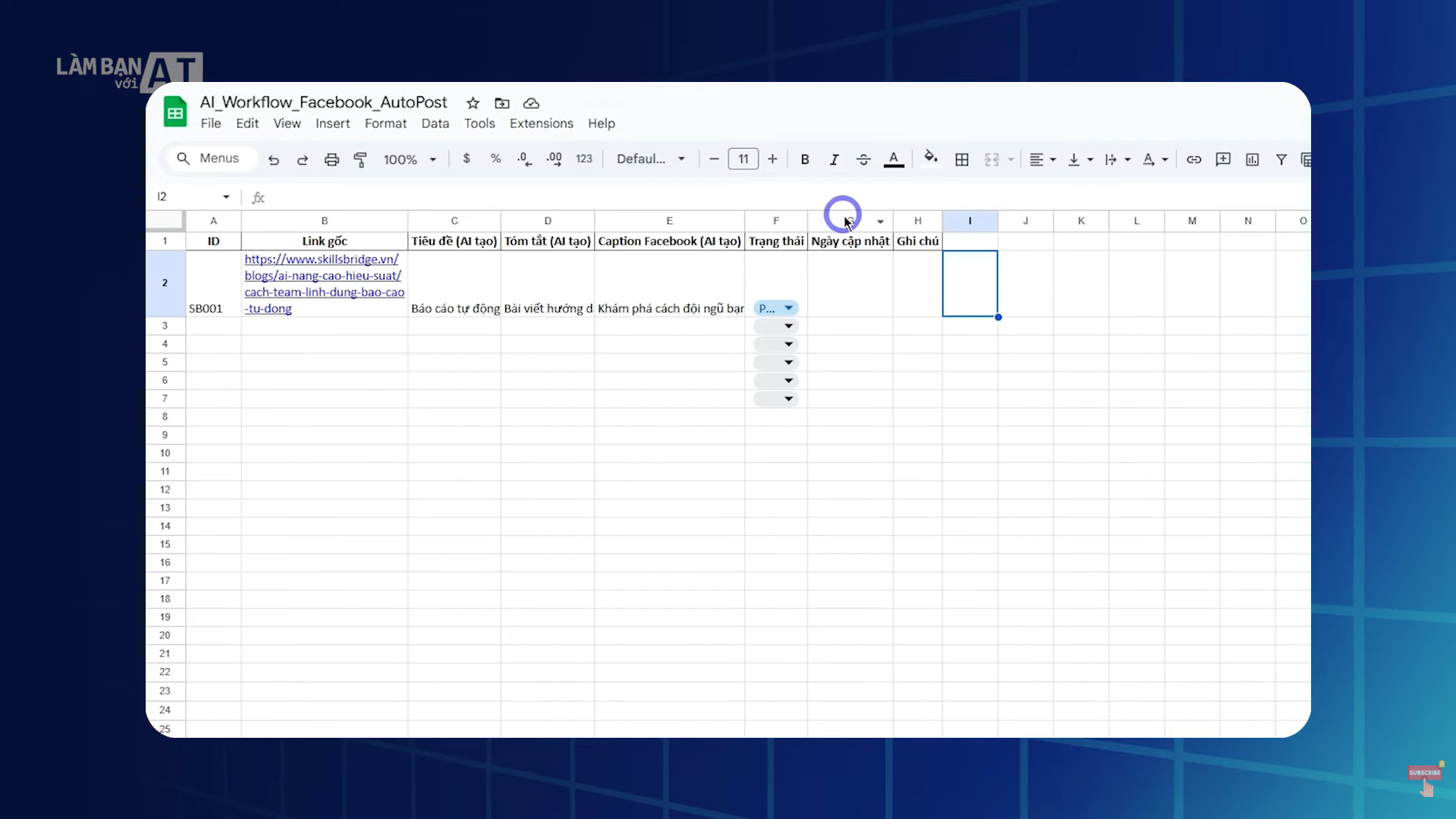1456x819 pixels.
Task: Click the undo arrow icon
Action: (274, 159)
